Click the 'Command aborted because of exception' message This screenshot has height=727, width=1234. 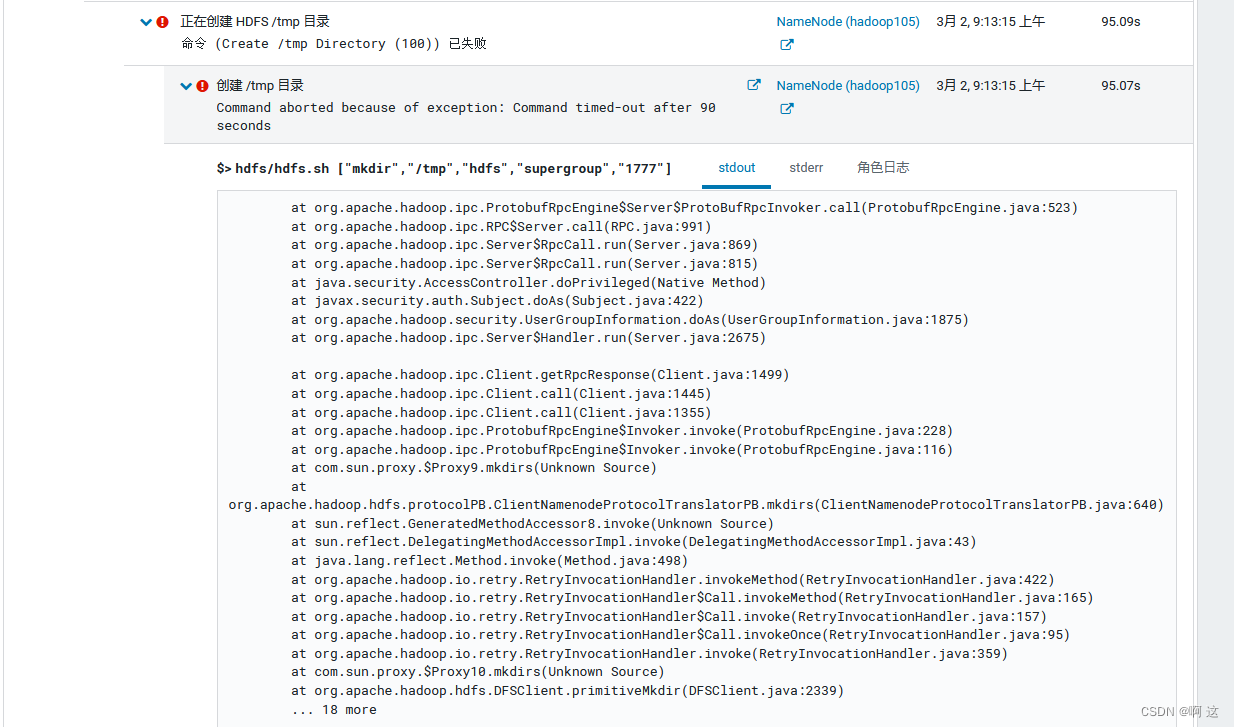pos(465,108)
